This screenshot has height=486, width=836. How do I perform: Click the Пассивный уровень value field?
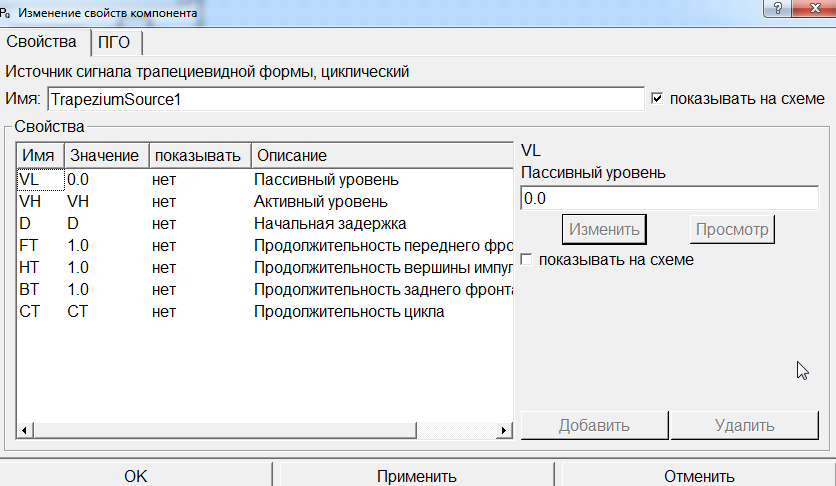tap(669, 198)
